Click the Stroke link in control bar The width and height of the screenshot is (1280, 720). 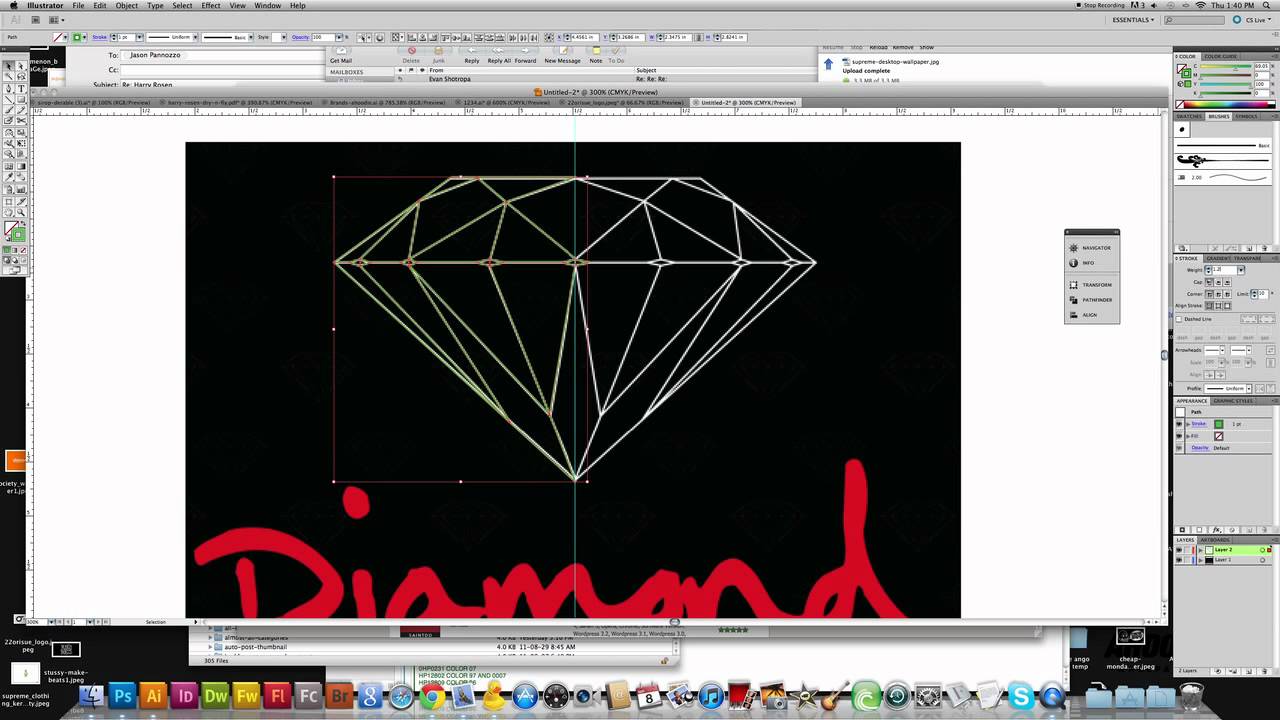tap(100, 37)
